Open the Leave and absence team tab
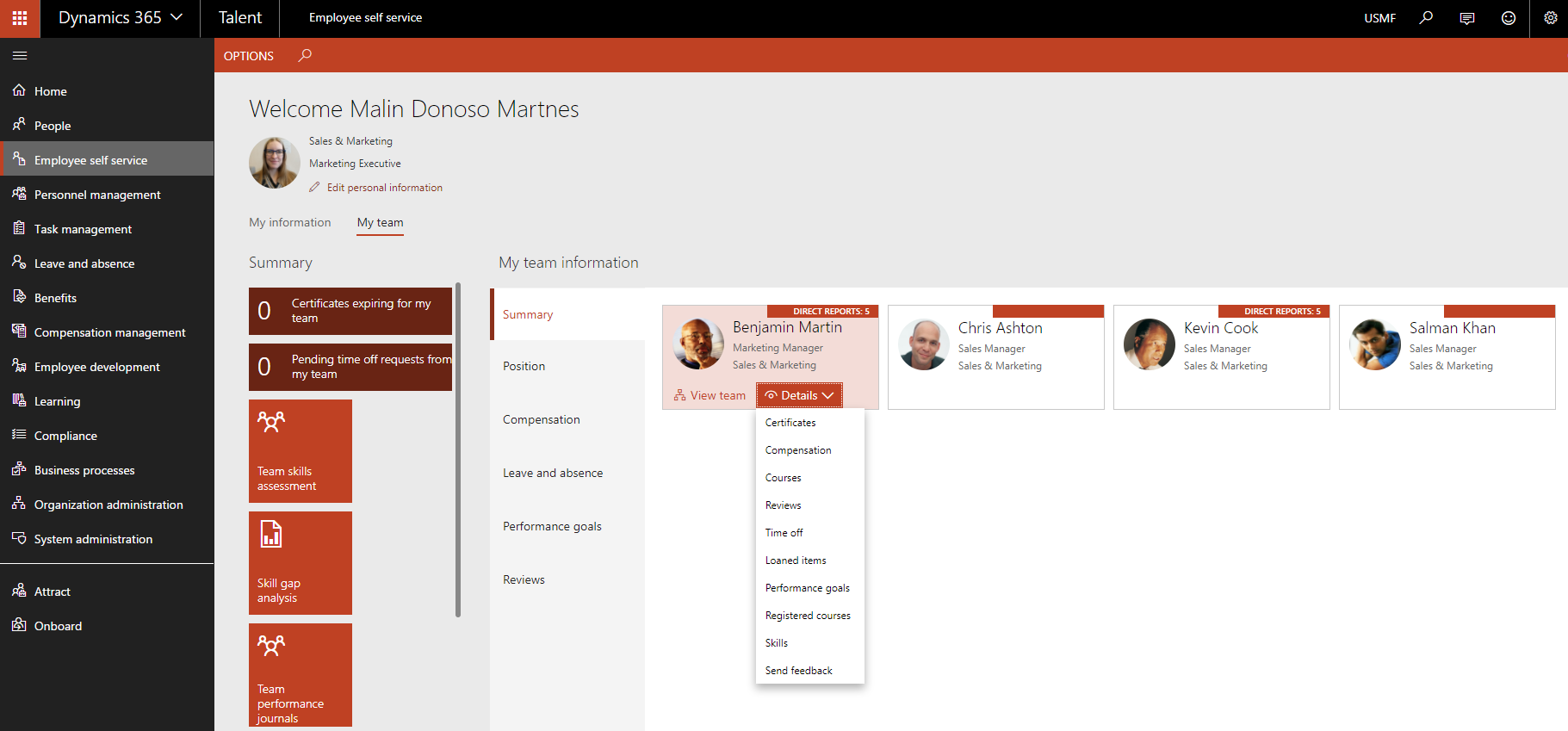The height and width of the screenshot is (731, 1568). pos(567,473)
